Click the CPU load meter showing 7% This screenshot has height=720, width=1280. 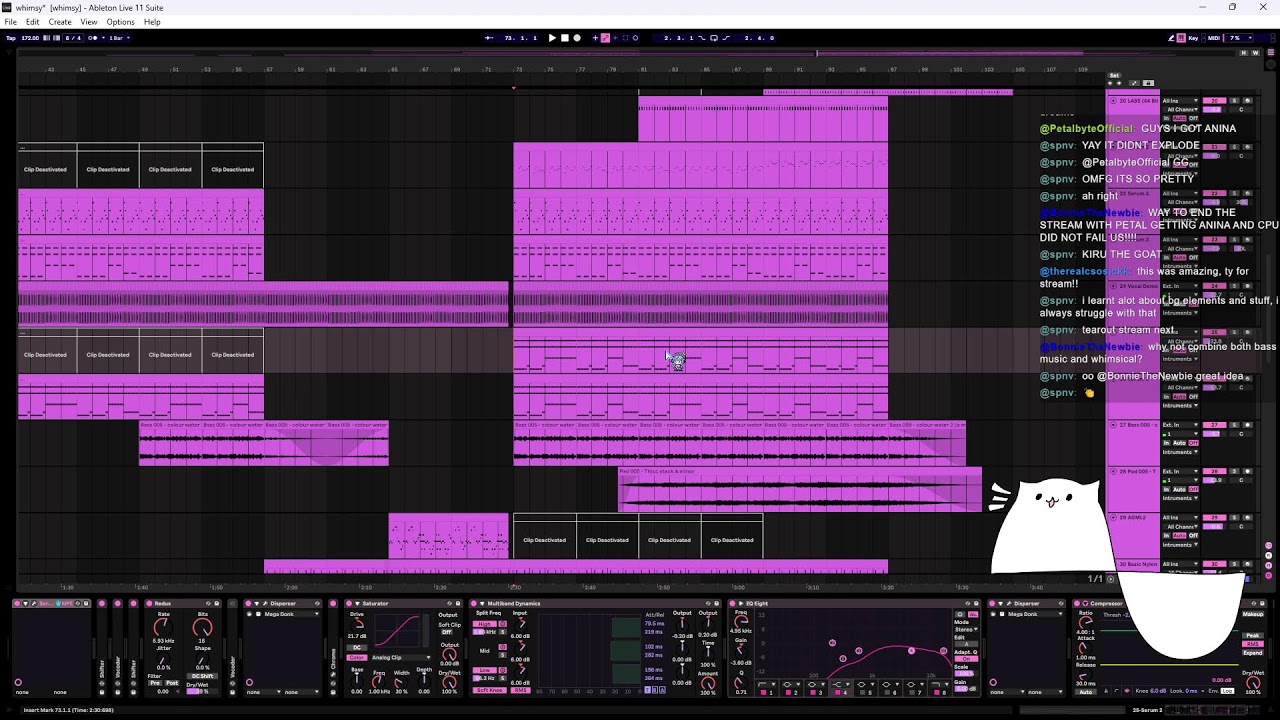[1238, 38]
